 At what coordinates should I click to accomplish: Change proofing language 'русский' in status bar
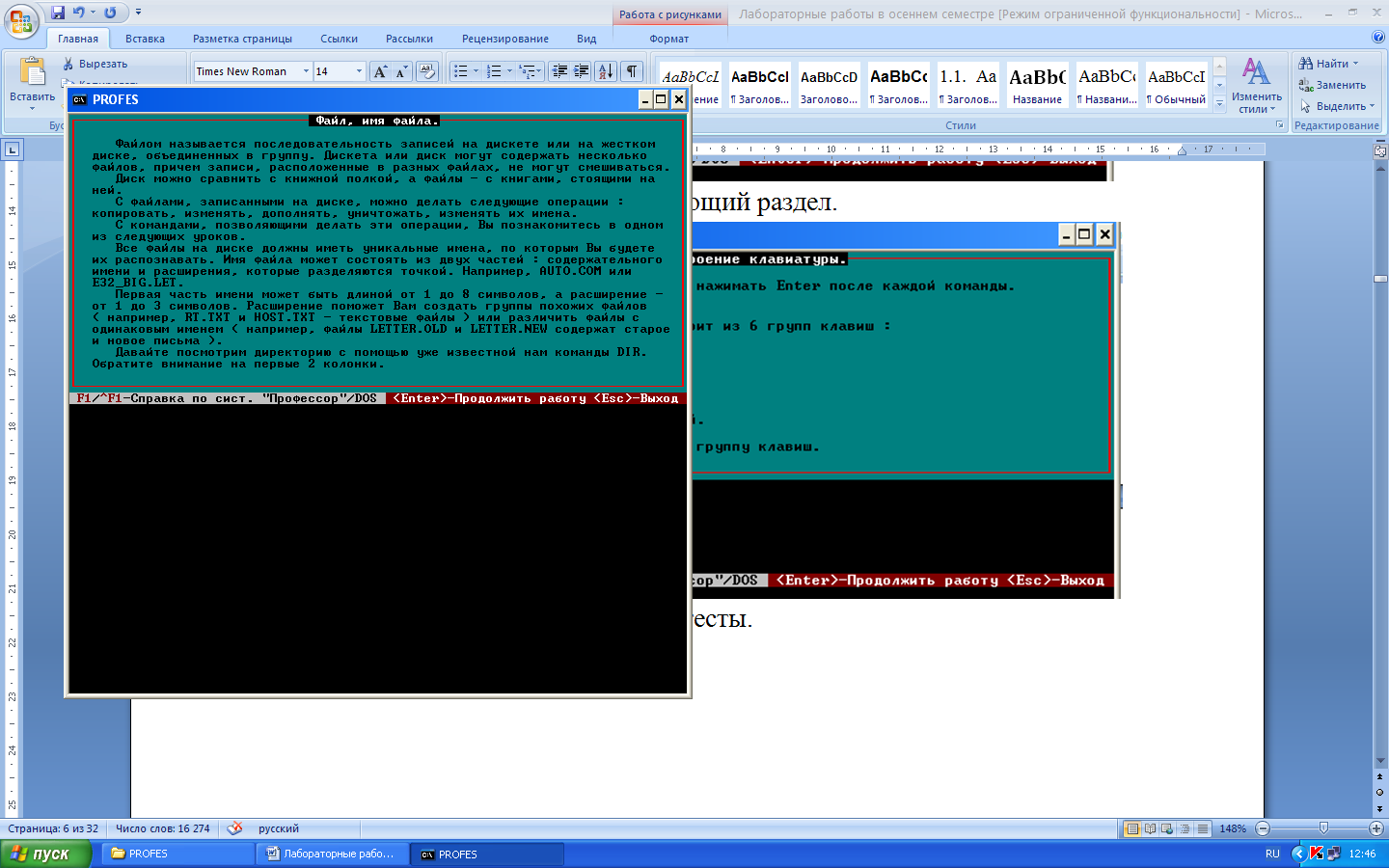279,828
